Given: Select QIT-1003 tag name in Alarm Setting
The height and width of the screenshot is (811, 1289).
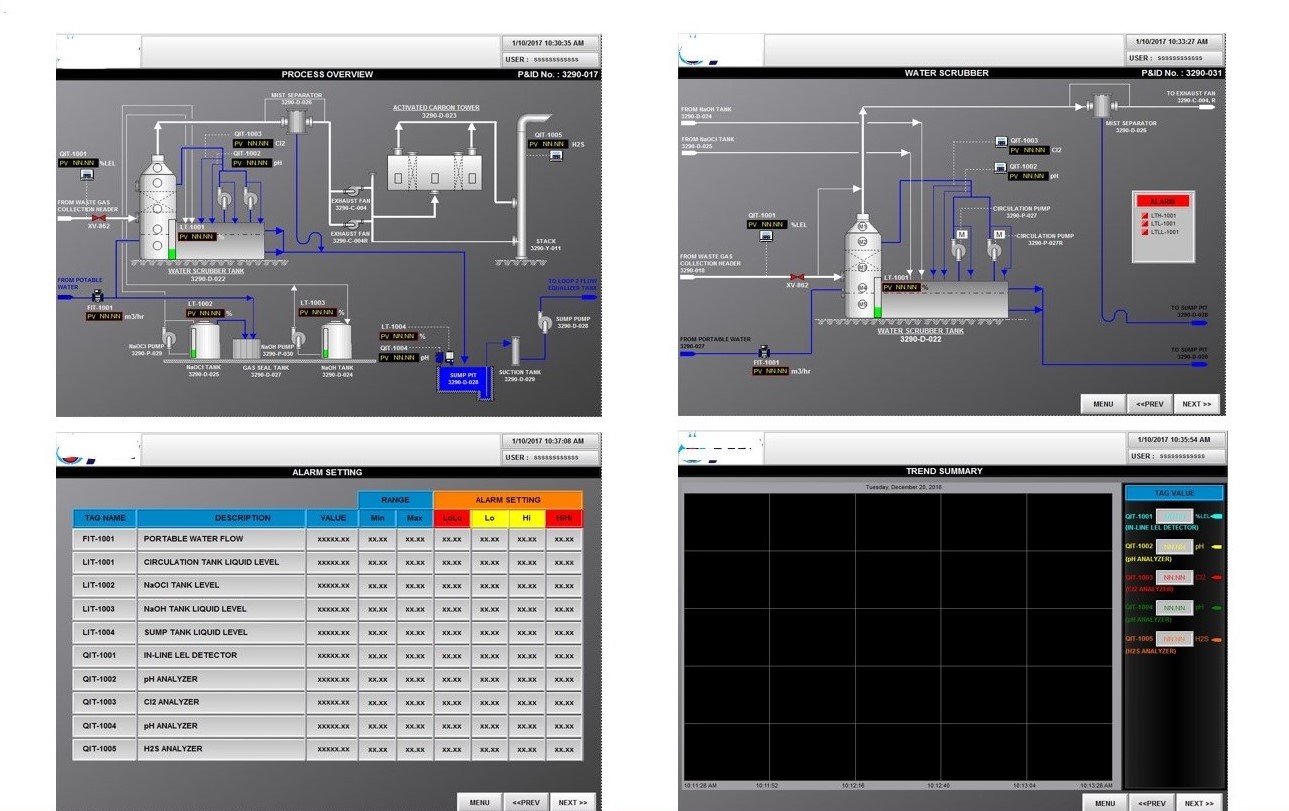Looking at the screenshot, I should click(104, 702).
